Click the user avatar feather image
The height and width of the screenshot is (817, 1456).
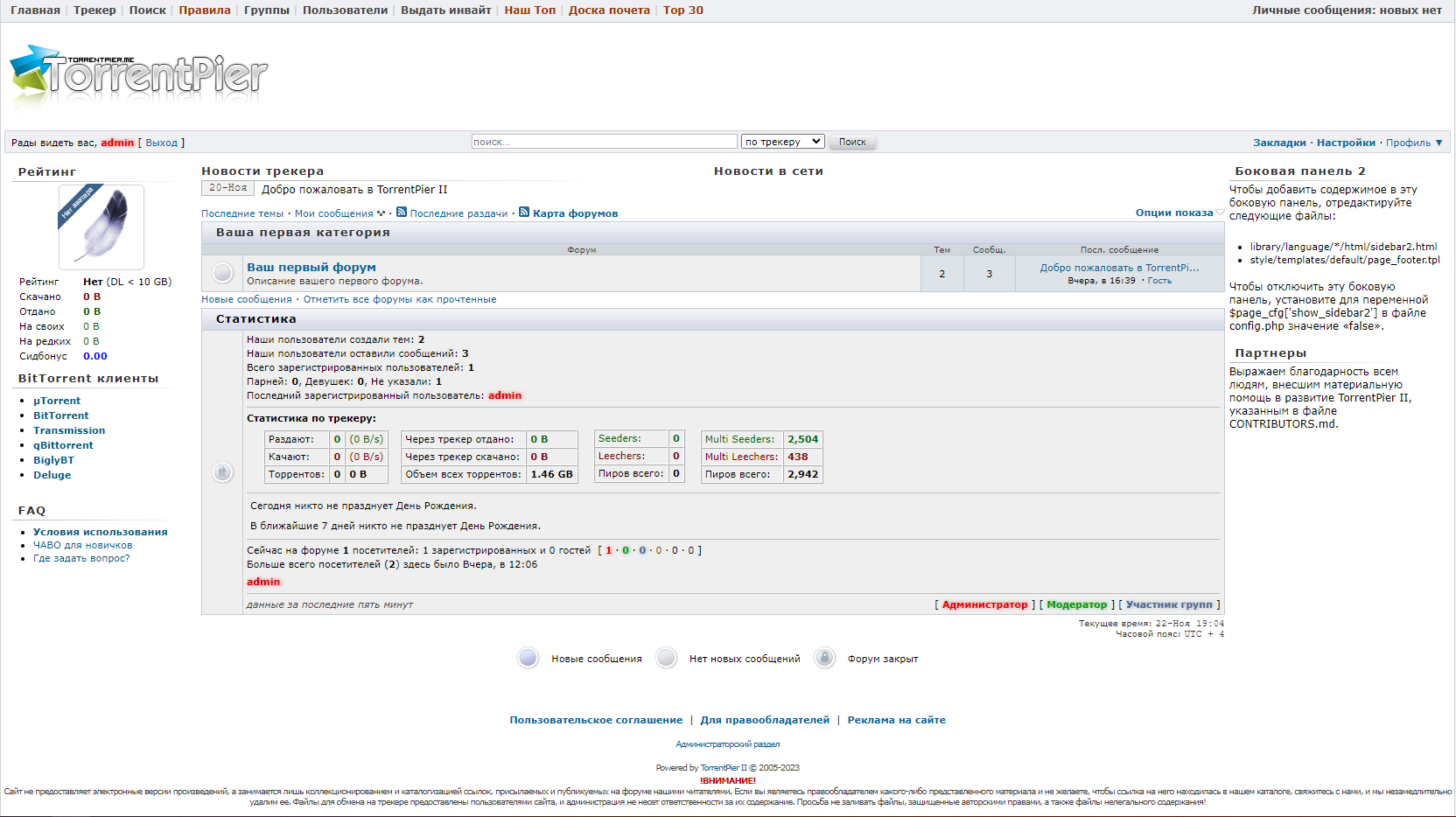pyautogui.click(x=101, y=227)
